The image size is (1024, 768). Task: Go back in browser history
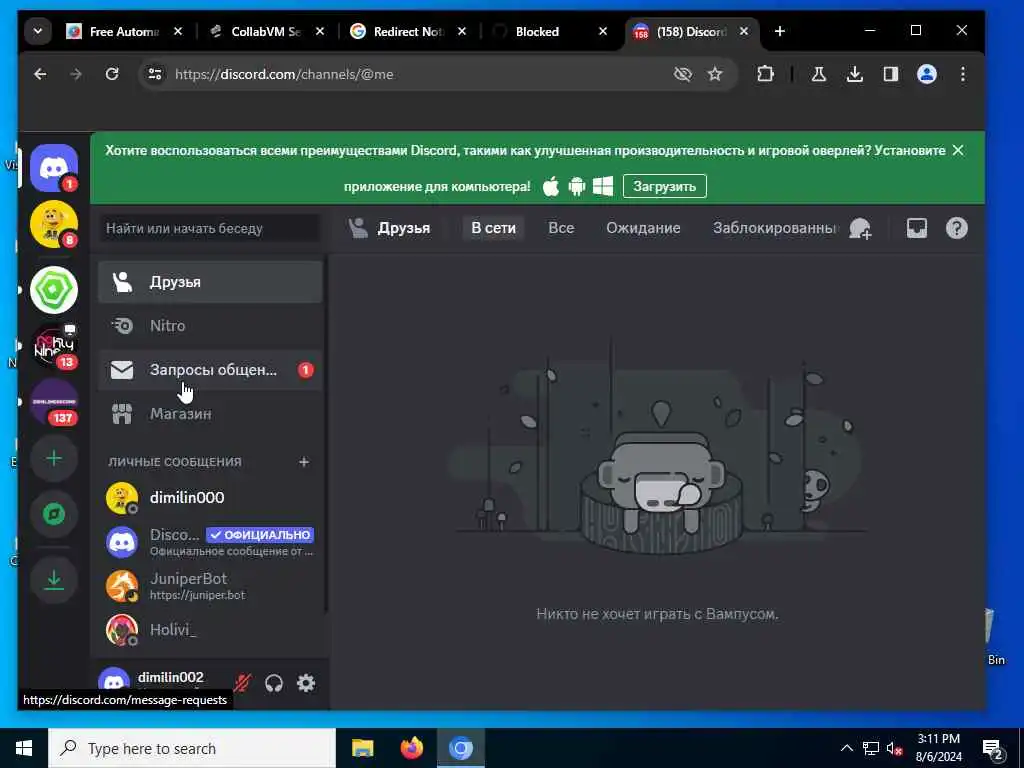(40, 74)
